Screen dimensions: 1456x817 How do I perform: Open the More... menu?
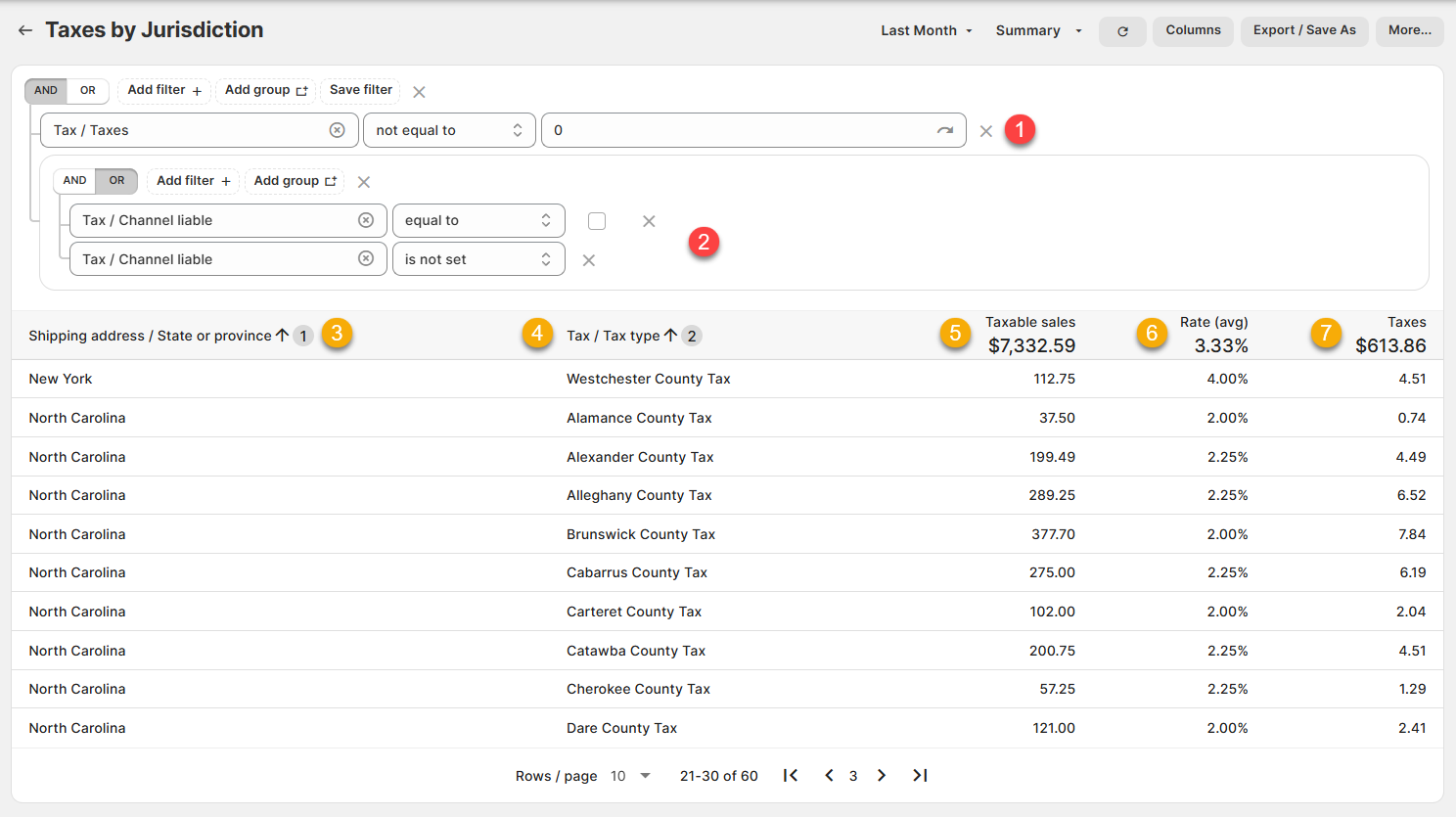click(x=1409, y=31)
